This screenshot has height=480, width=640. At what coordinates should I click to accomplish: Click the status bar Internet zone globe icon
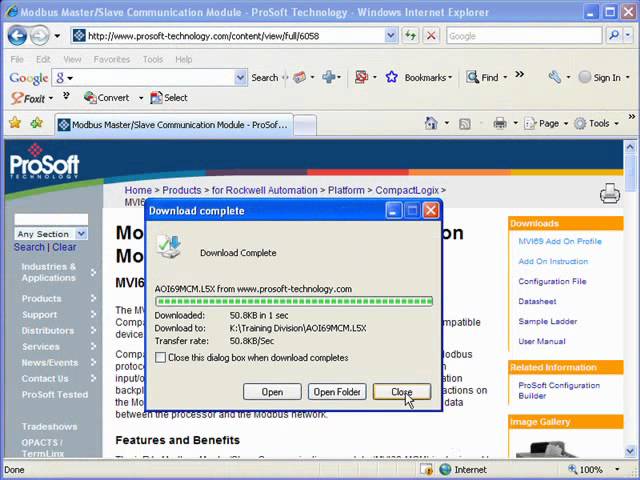pyautogui.click(x=445, y=469)
